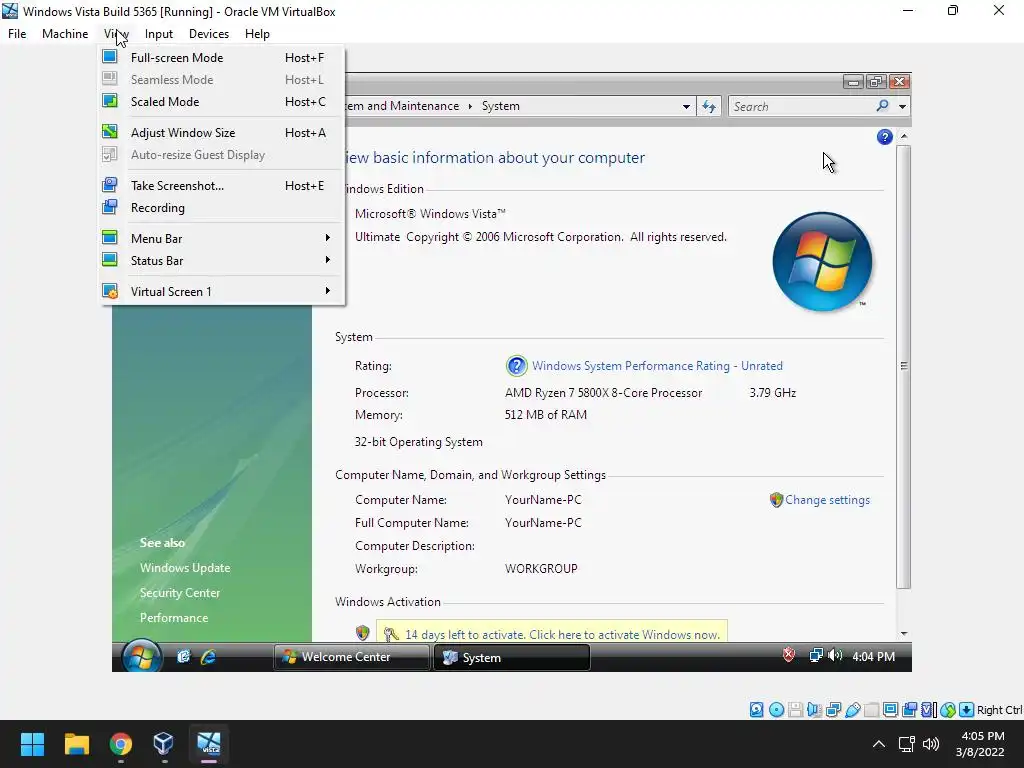The width and height of the screenshot is (1024, 768).
Task: Click the hard disk activity indicator in VirtualBox status bar
Action: pos(756,710)
